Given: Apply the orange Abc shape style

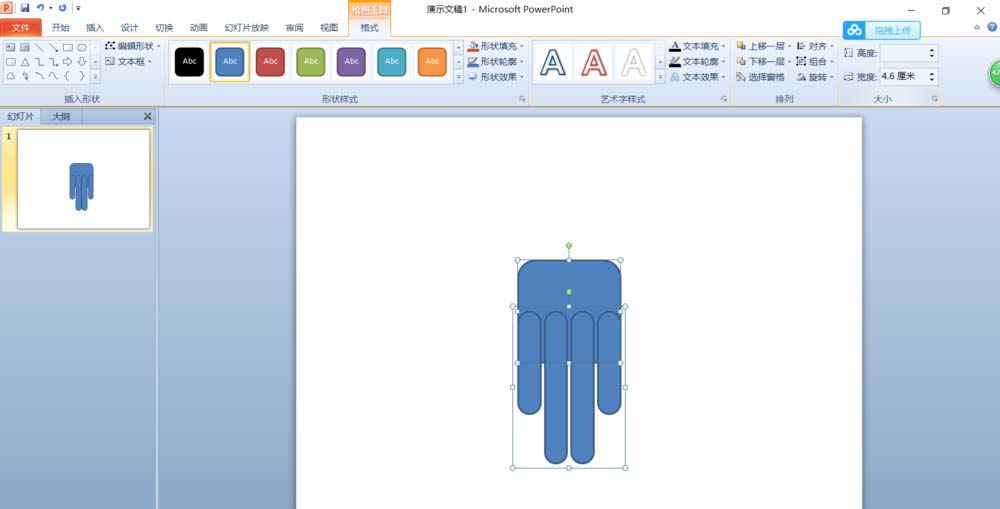Looking at the screenshot, I should pyautogui.click(x=431, y=62).
